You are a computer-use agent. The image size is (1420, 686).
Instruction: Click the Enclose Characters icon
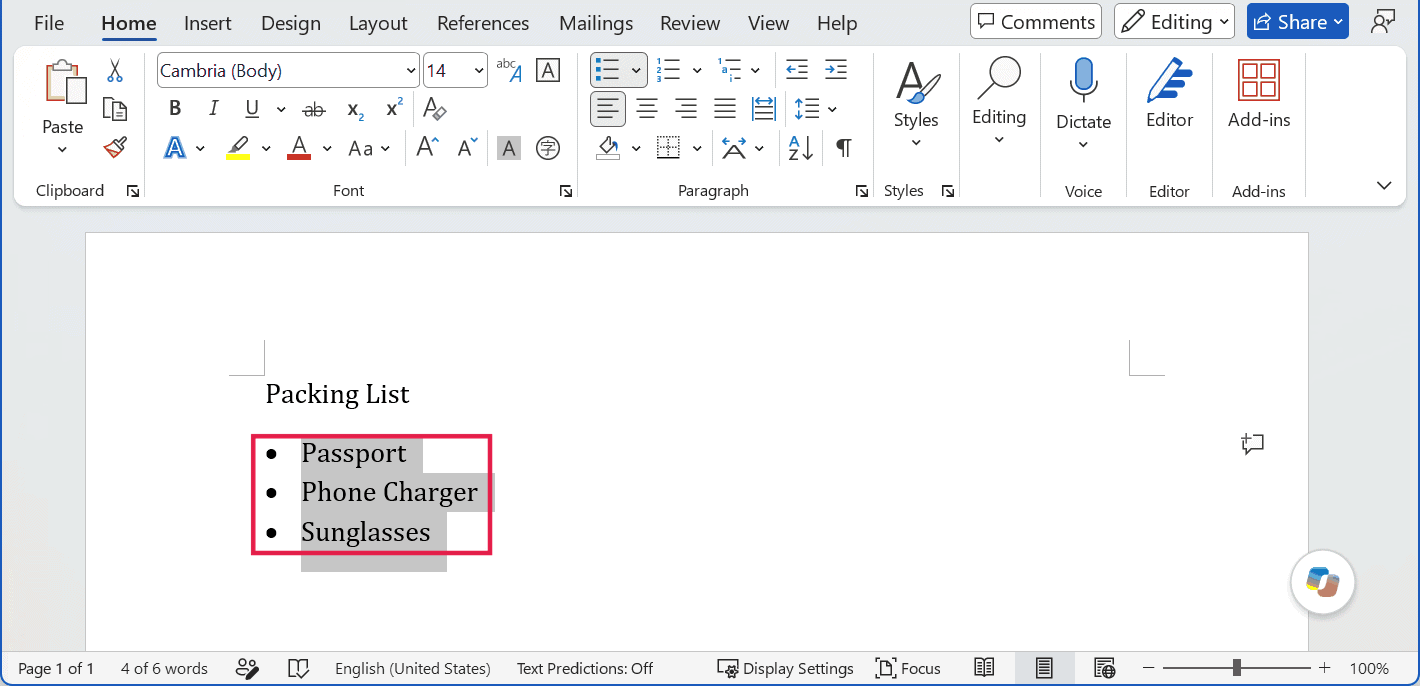click(x=547, y=148)
